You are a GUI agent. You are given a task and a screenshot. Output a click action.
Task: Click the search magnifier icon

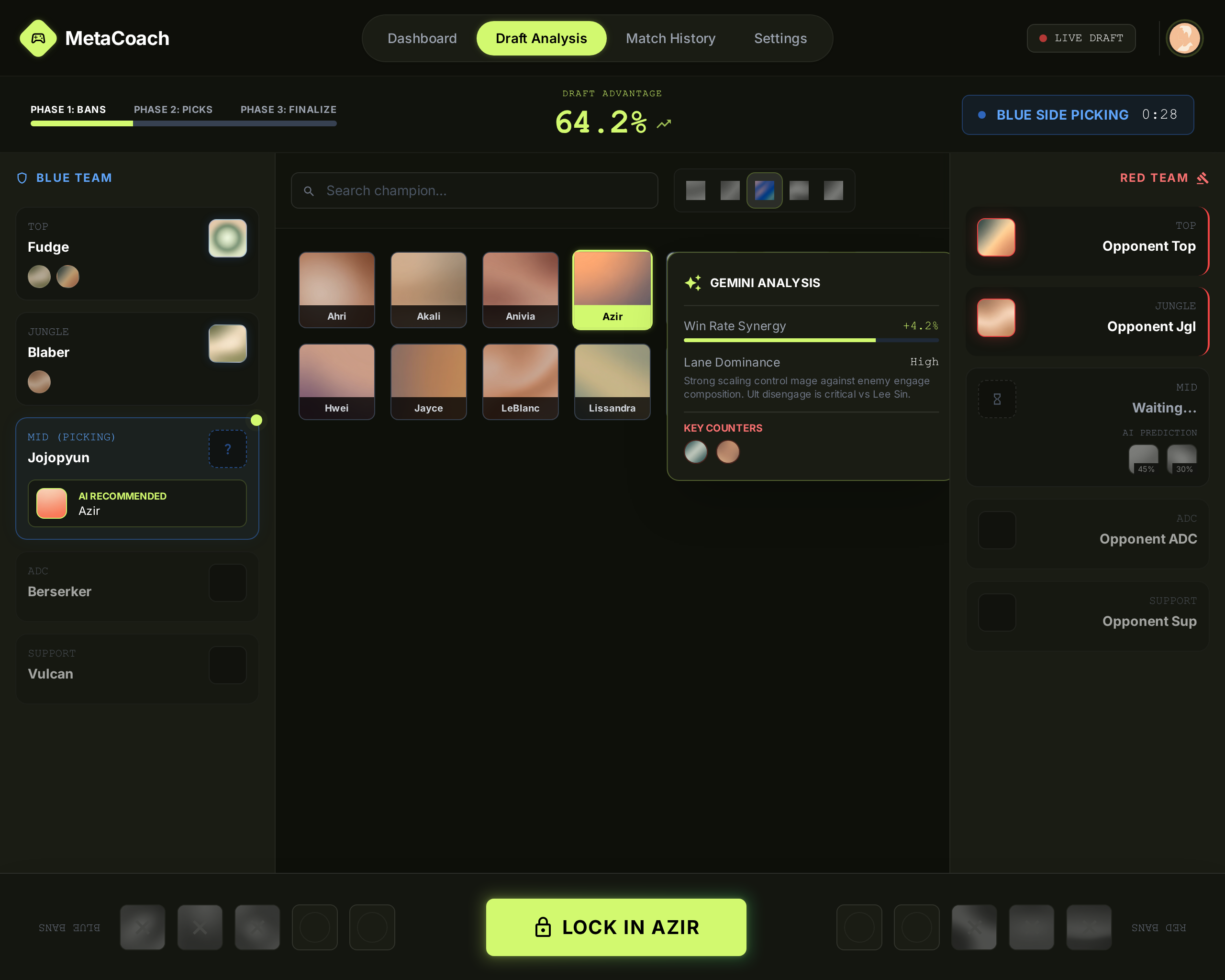click(x=309, y=191)
